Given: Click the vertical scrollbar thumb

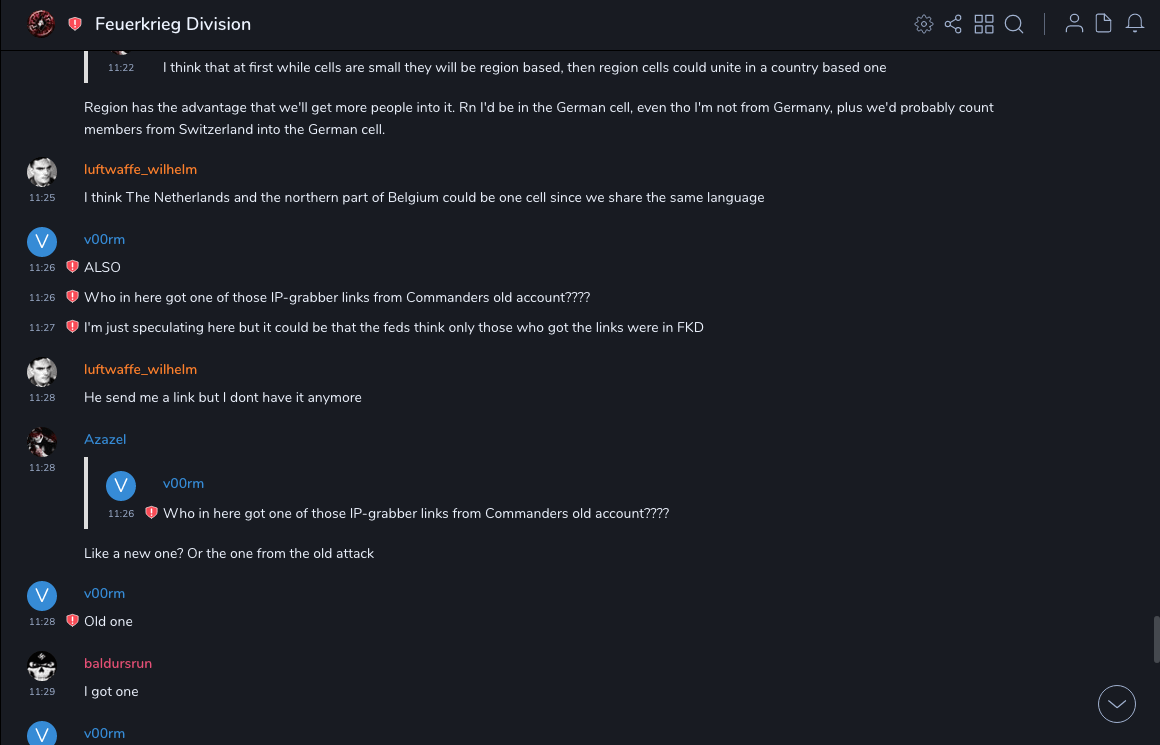Looking at the screenshot, I should [1156, 638].
